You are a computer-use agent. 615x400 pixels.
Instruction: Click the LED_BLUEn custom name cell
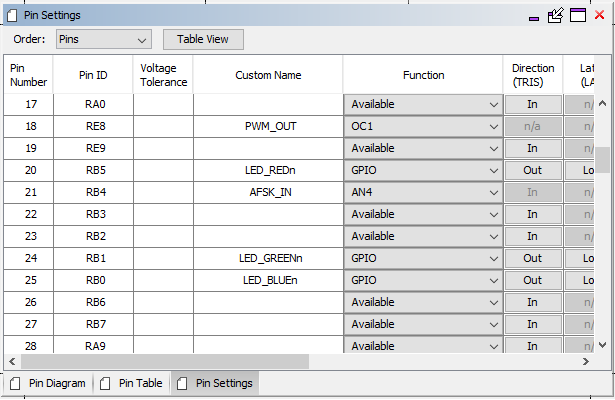tap(268, 280)
